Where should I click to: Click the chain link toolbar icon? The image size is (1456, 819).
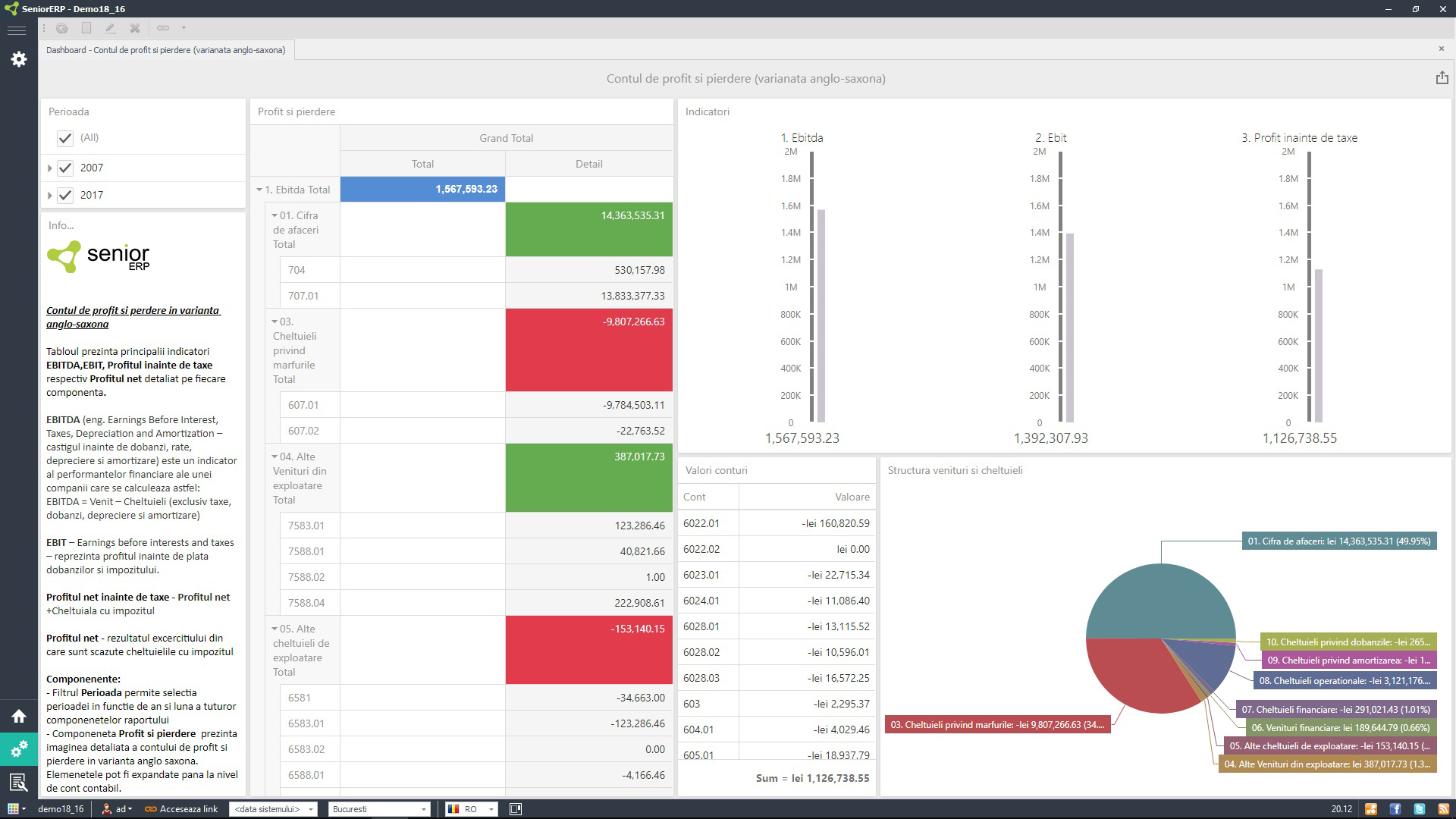163,28
